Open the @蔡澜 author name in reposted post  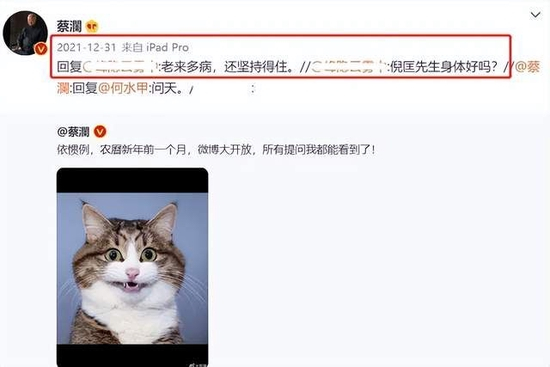coord(73,132)
